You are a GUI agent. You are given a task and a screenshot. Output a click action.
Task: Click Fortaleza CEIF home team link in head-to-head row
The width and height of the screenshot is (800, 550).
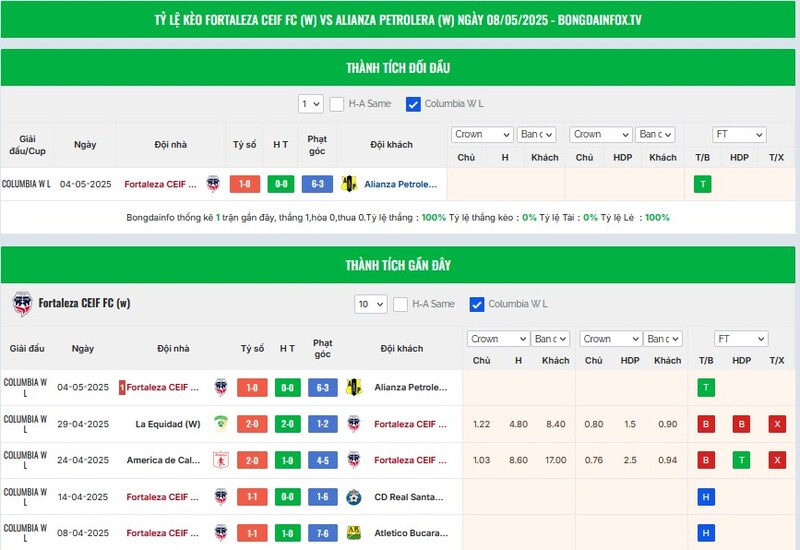(x=160, y=184)
